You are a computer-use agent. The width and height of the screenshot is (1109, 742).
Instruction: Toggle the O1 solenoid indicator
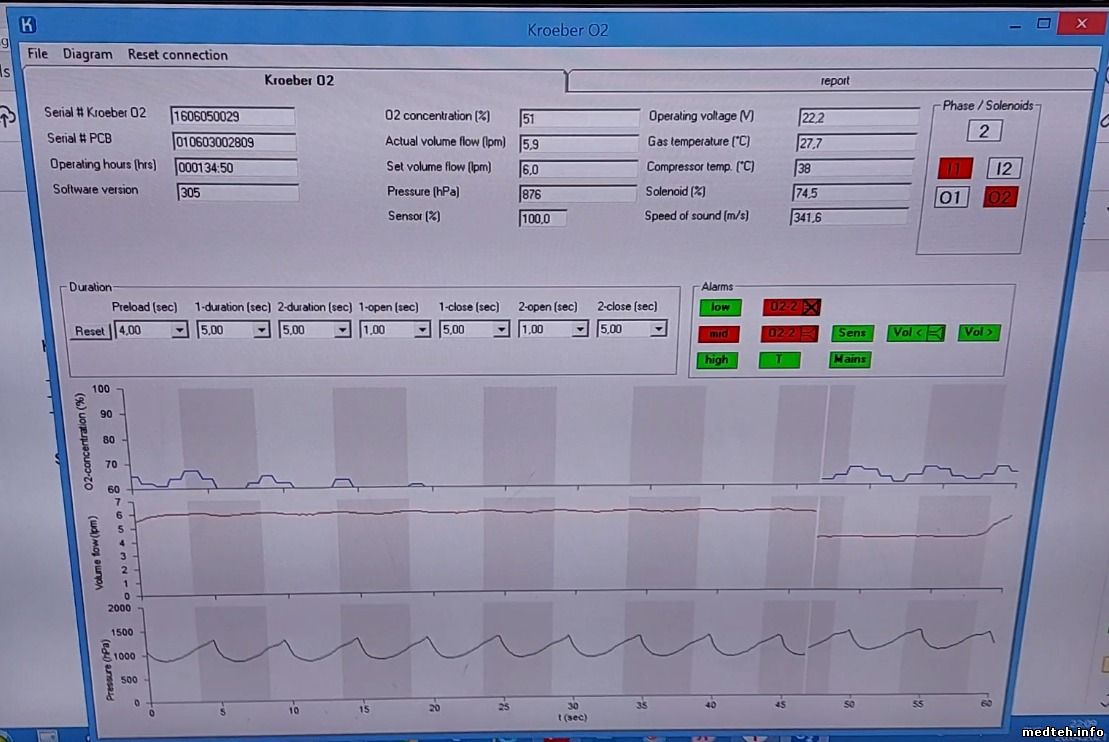tap(952, 197)
